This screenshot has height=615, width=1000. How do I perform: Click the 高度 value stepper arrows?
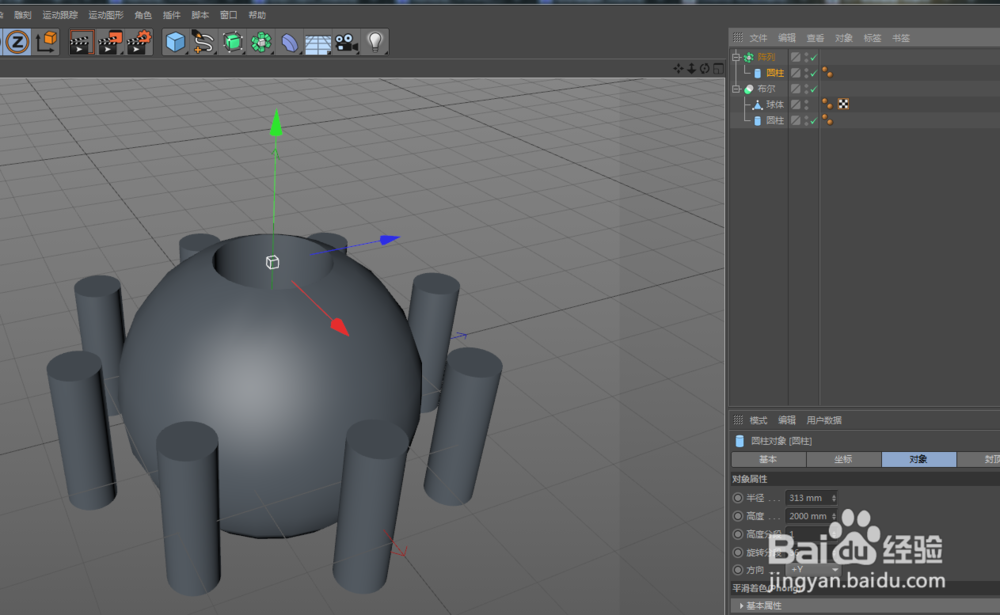[836, 515]
